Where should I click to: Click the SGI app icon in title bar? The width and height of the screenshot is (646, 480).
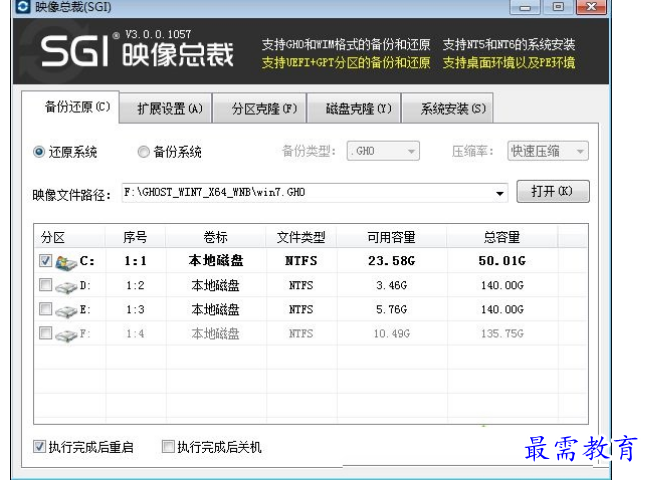click(22, 6)
